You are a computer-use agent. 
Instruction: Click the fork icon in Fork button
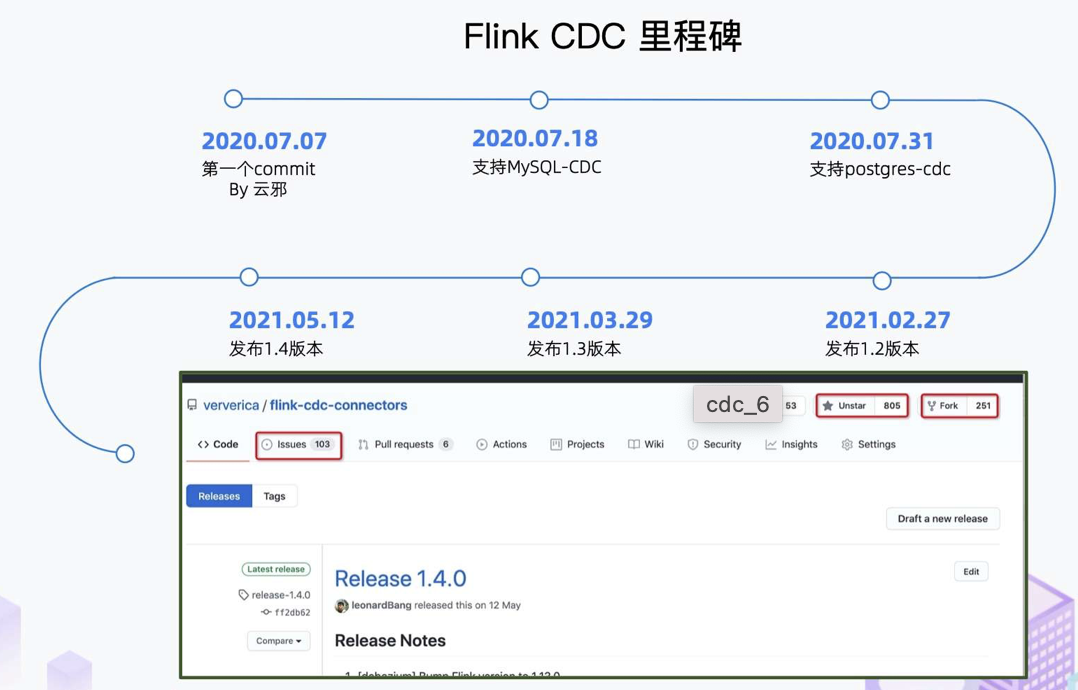tap(932, 405)
